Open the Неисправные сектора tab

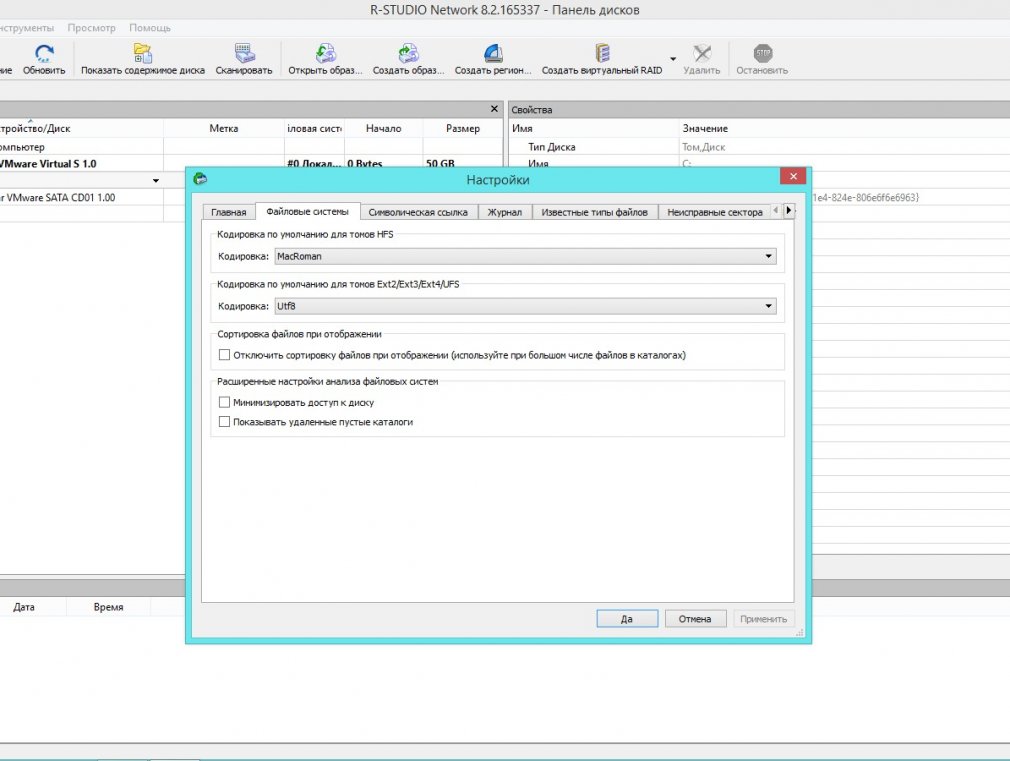click(714, 212)
